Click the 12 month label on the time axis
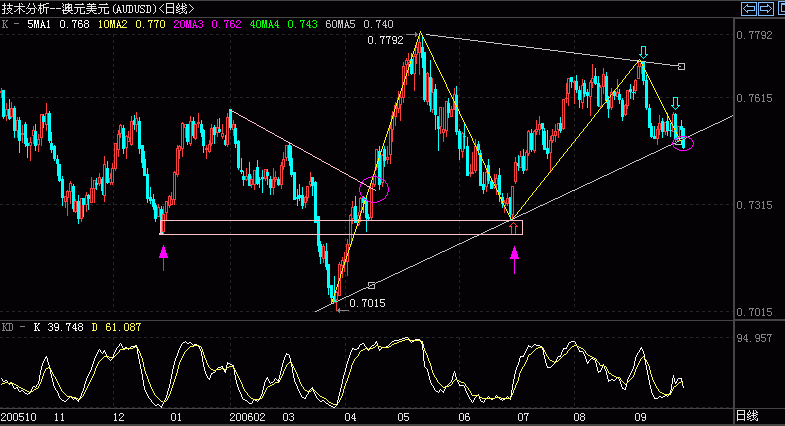785x426 pixels. tap(118, 417)
